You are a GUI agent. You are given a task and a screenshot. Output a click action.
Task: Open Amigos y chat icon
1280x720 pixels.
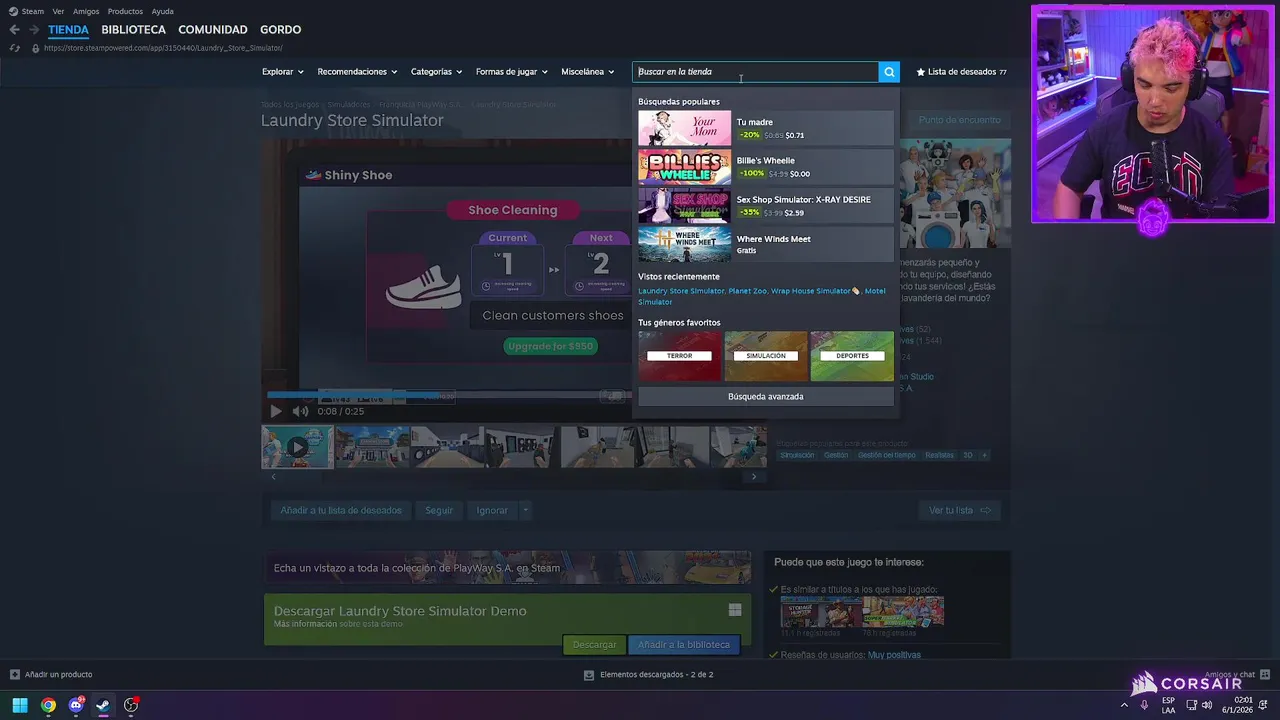point(1265,675)
